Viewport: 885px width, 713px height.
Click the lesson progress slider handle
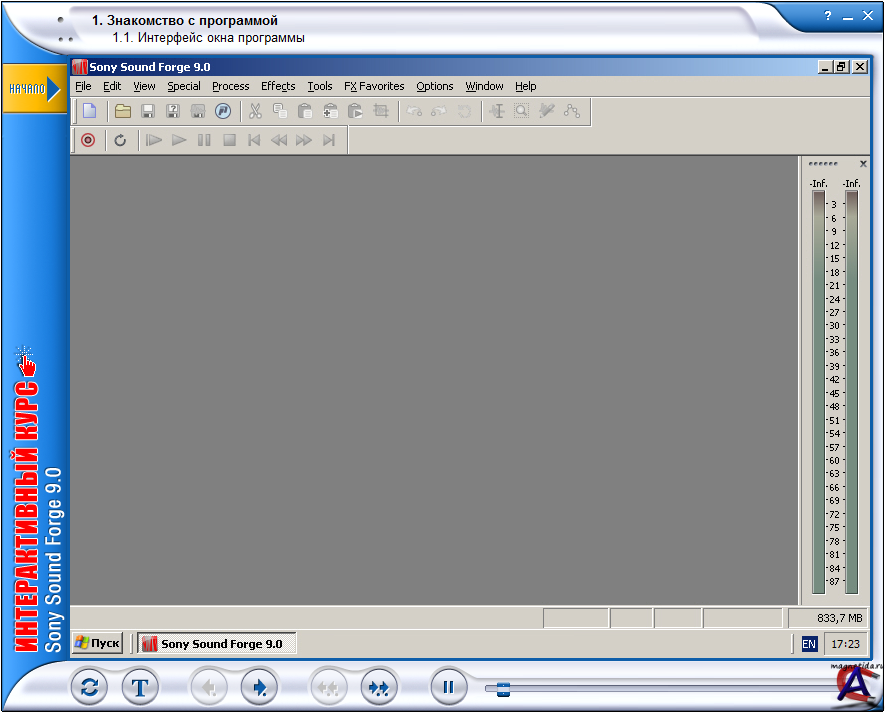pyautogui.click(x=503, y=688)
